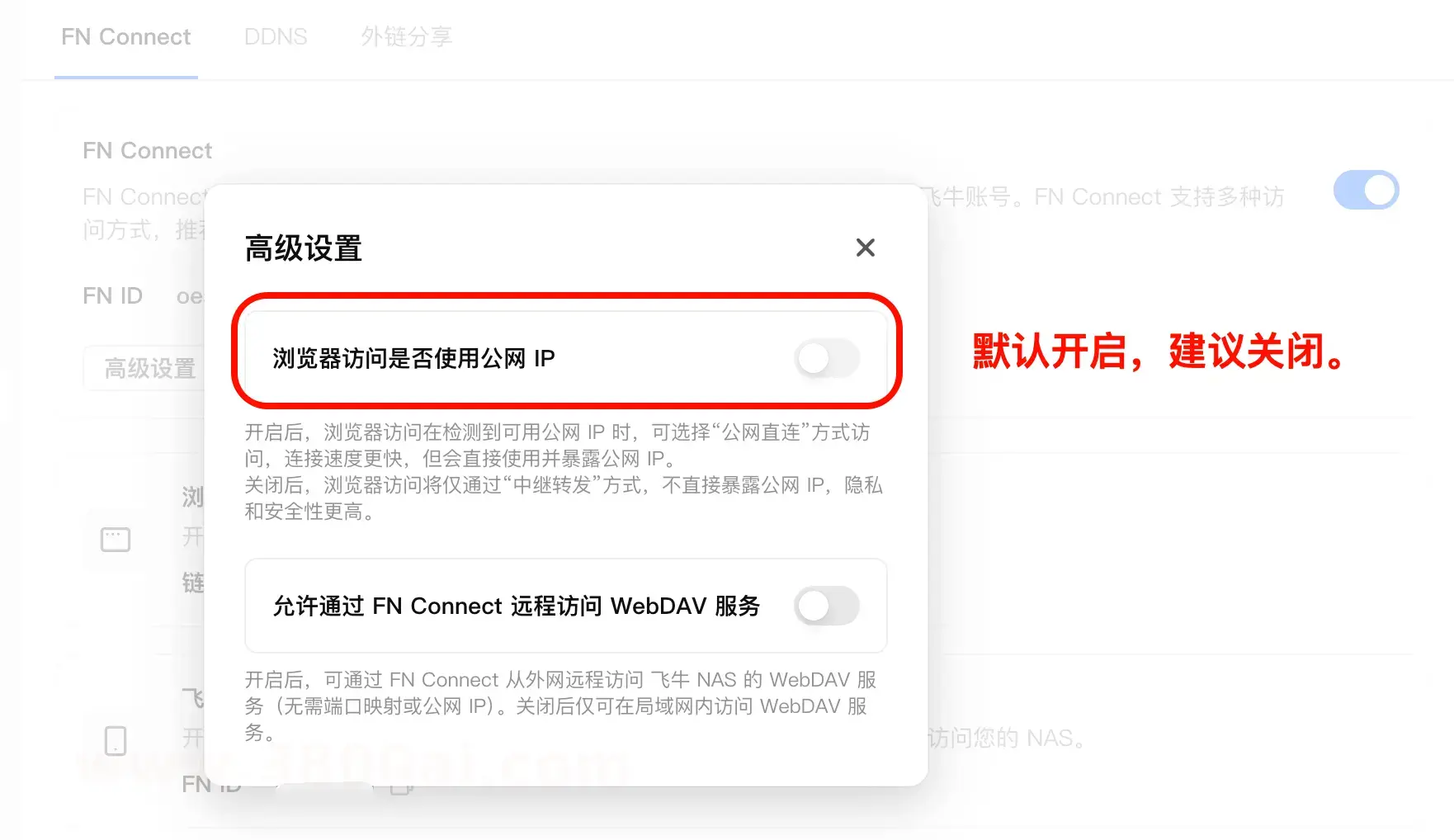Screen dimensions: 1454x840
Task: Click the 高级设置 dialog title
Action: [x=304, y=248]
